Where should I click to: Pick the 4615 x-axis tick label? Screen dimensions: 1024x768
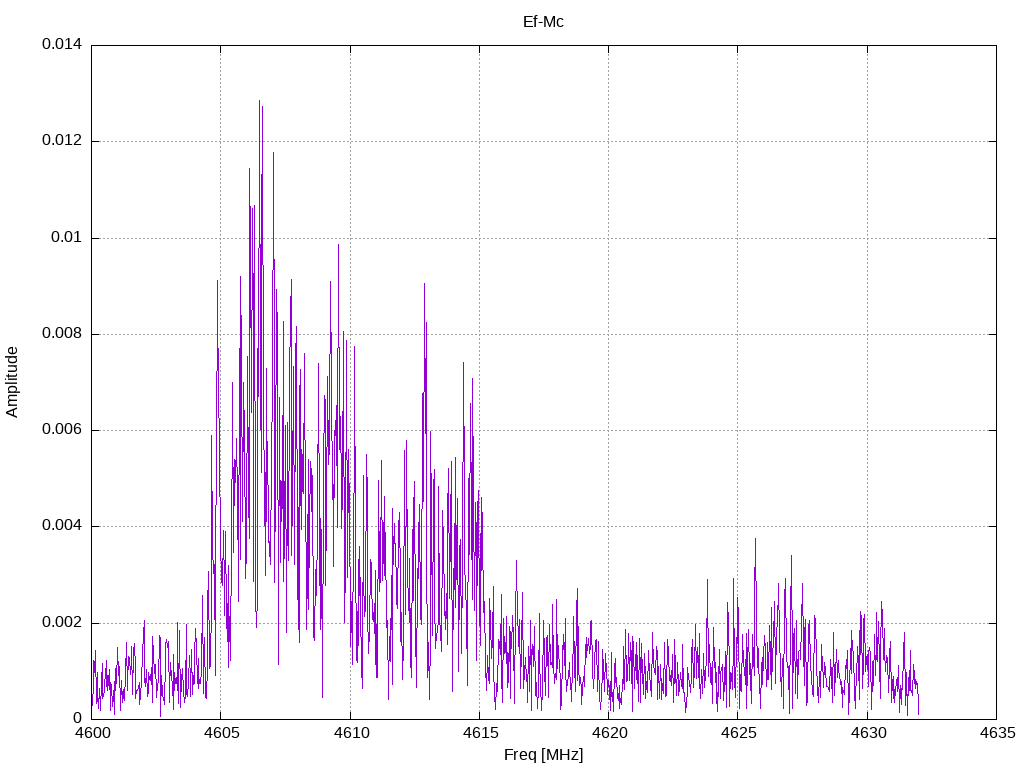click(x=479, y=733)
